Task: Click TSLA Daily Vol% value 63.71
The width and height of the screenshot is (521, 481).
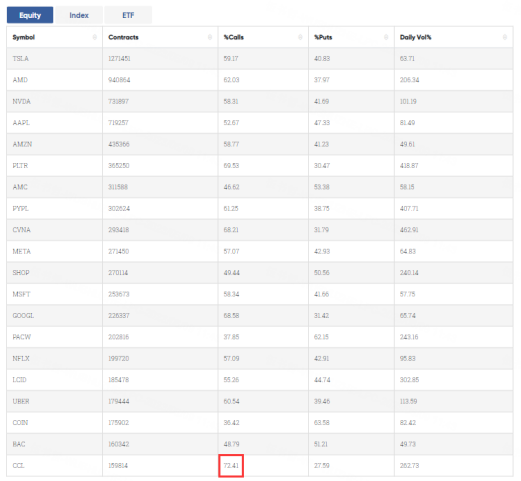Action: [407, 59]
